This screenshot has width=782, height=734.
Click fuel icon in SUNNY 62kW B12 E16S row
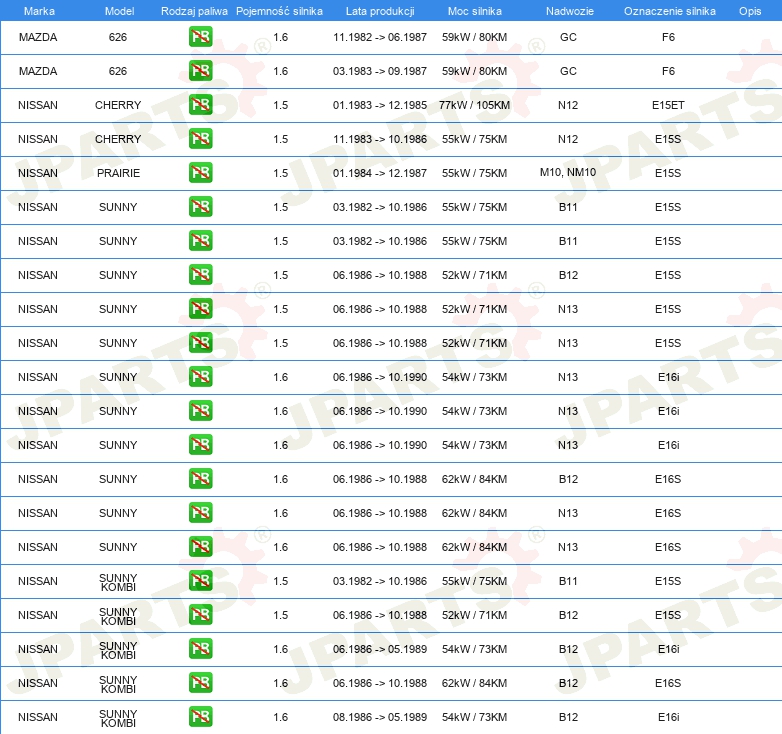click(x=200, y=479)
